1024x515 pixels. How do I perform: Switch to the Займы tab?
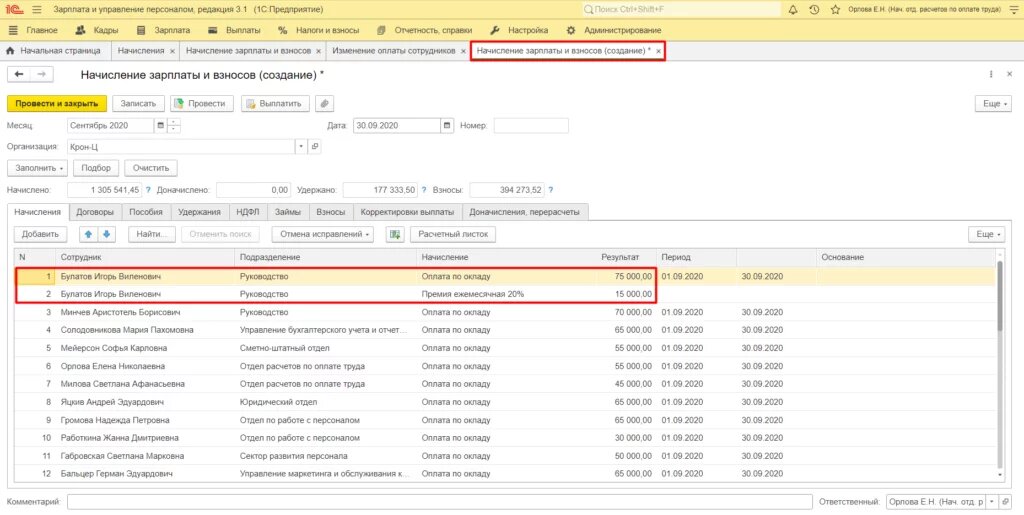click(x=288, y=211)
